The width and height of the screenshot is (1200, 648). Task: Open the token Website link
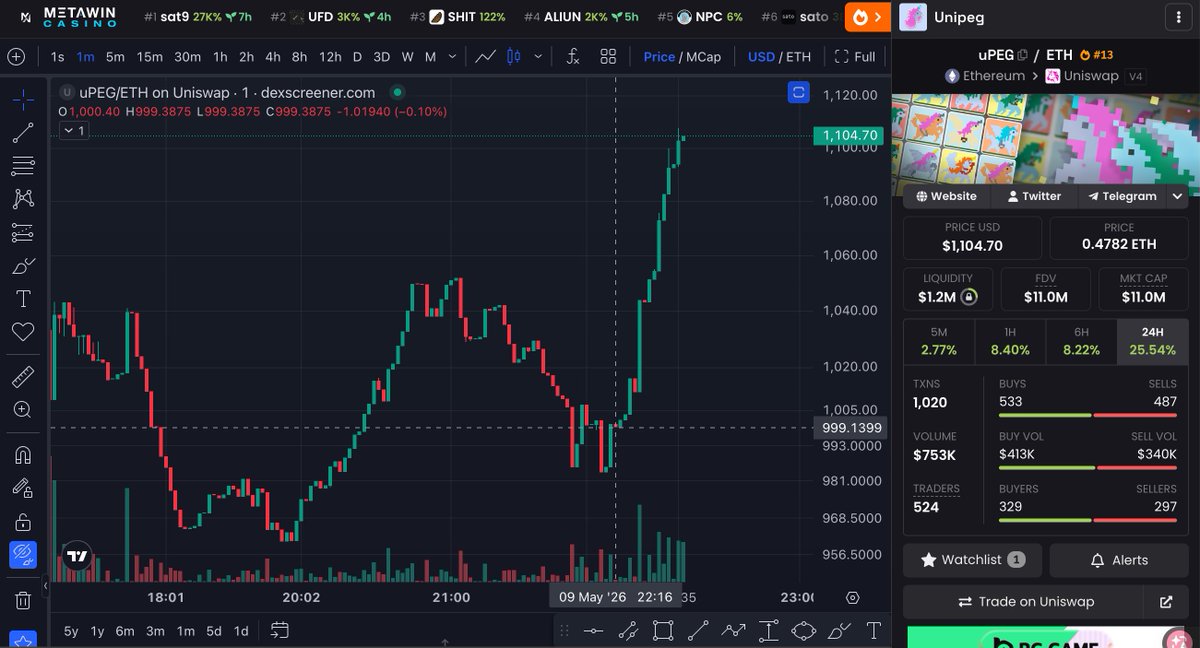pyautogui.click(x=946, y=196)
